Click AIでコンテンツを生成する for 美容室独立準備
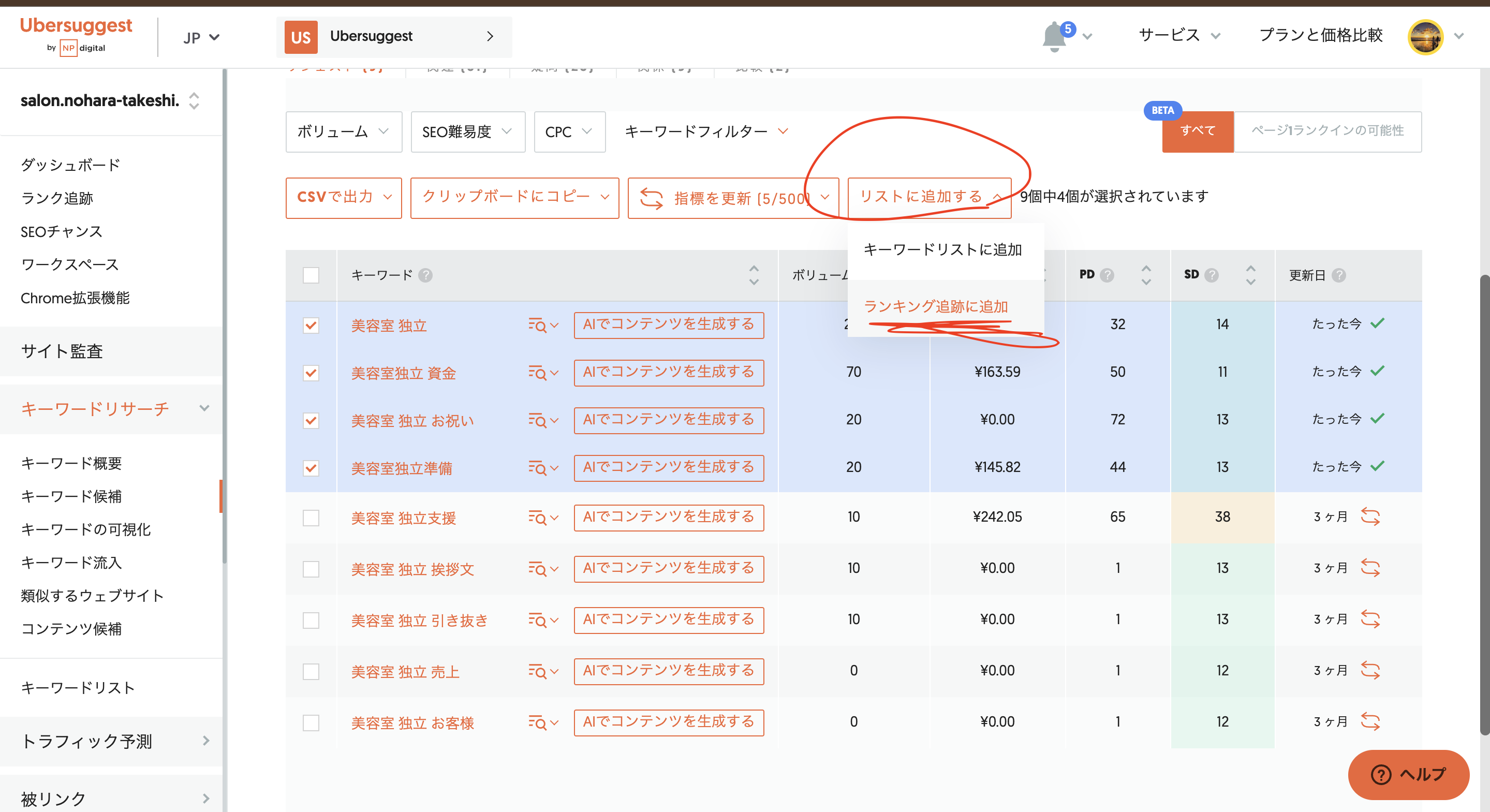Viewport: 1490px width, 812px height. [x=668, y=467]
